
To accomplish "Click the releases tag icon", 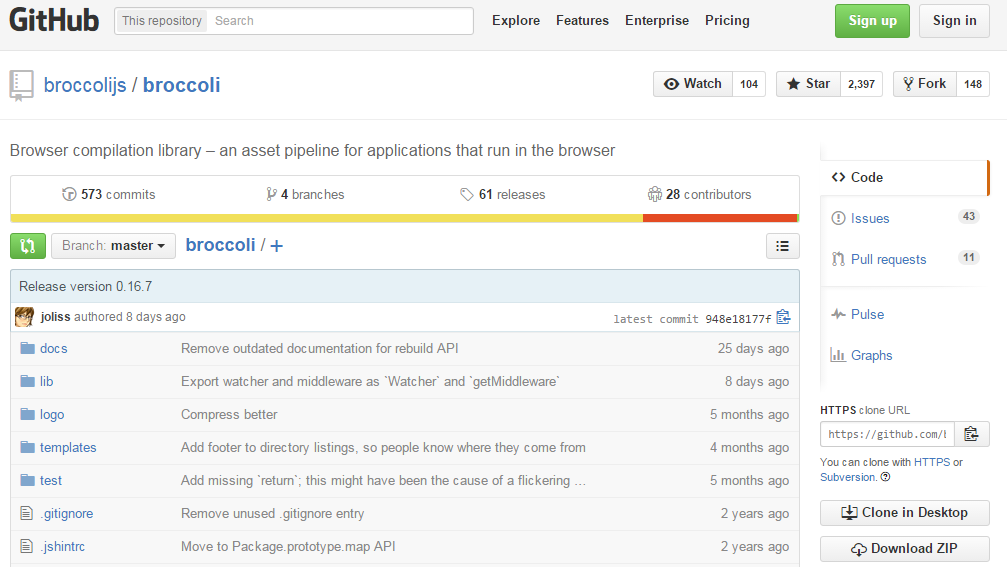I will point(467,194).
